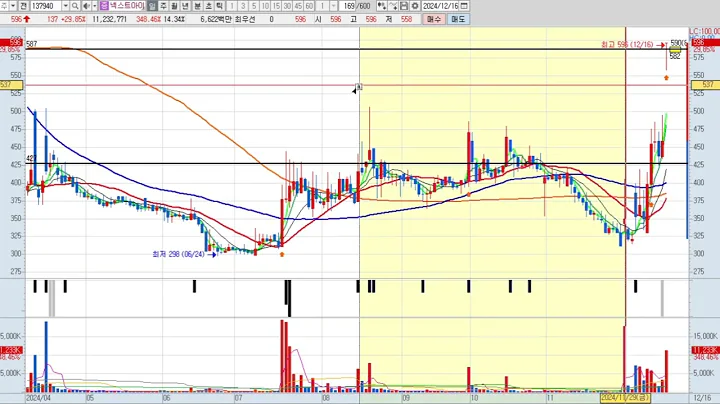Expand custom interval dropdown arrow
Viewport: 720px width, 404px height.
[x=333, y=6]
